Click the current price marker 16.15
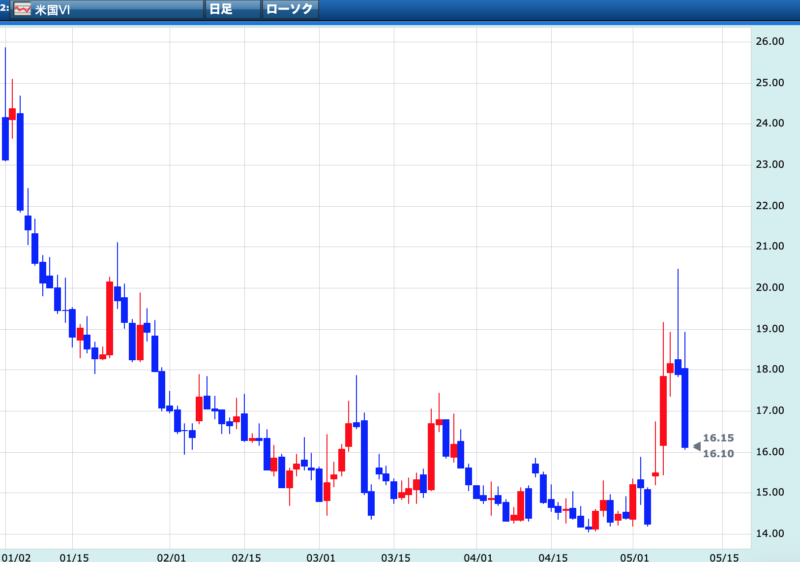800x562 pixels. pyautogui.click(x=718, y=438)
